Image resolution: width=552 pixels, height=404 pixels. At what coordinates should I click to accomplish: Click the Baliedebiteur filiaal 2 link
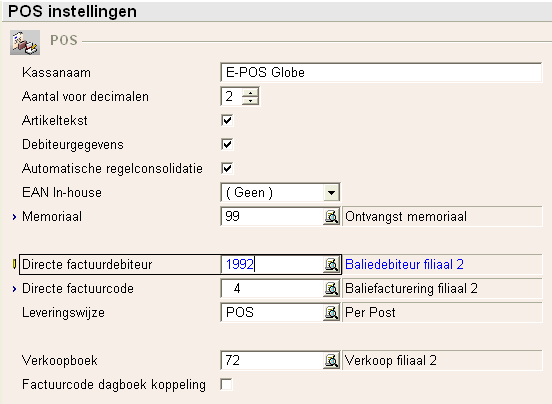point(404,264)
